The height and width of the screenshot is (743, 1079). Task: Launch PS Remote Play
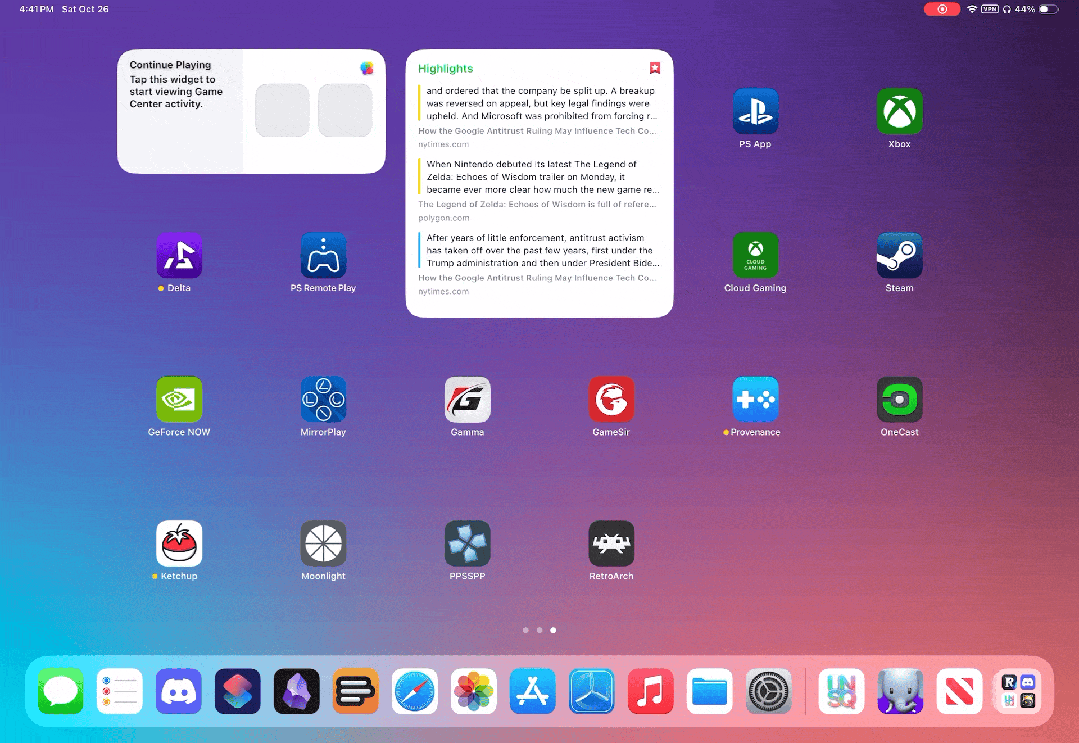[323, 255]
